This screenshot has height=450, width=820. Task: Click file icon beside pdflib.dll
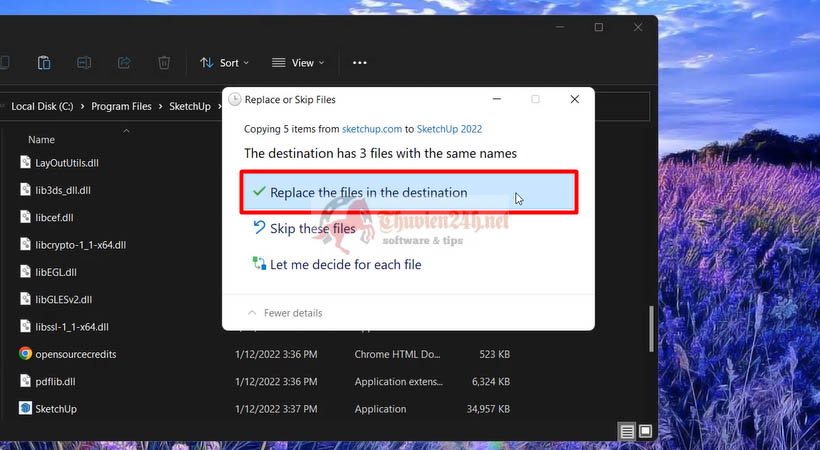pos(25,381)
